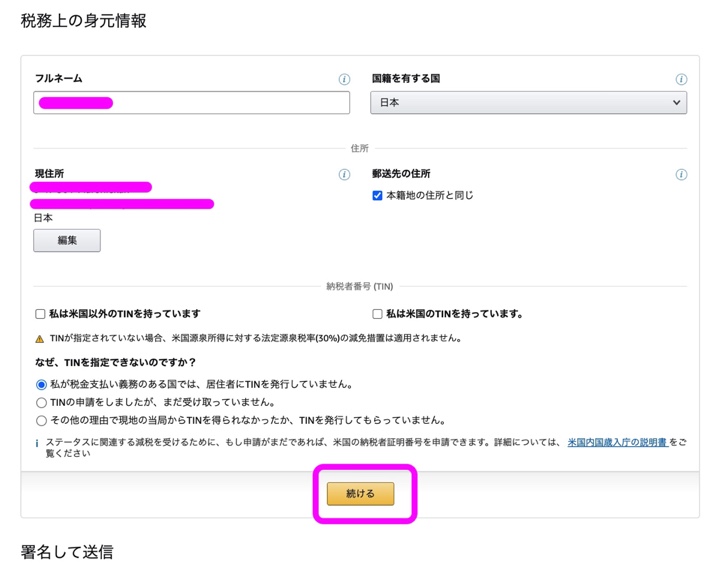Select その他の理由 radio option
This screenshot has height=580, width=707.
click(41, 421)
